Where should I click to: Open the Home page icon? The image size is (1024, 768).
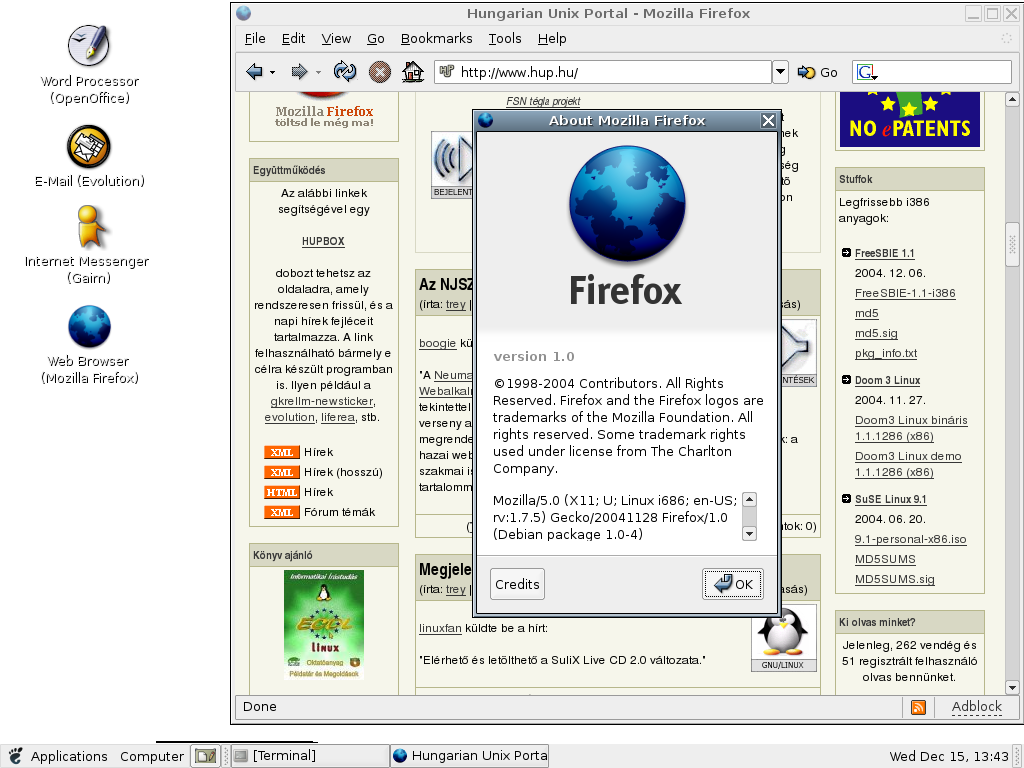[x=413, y=71]
